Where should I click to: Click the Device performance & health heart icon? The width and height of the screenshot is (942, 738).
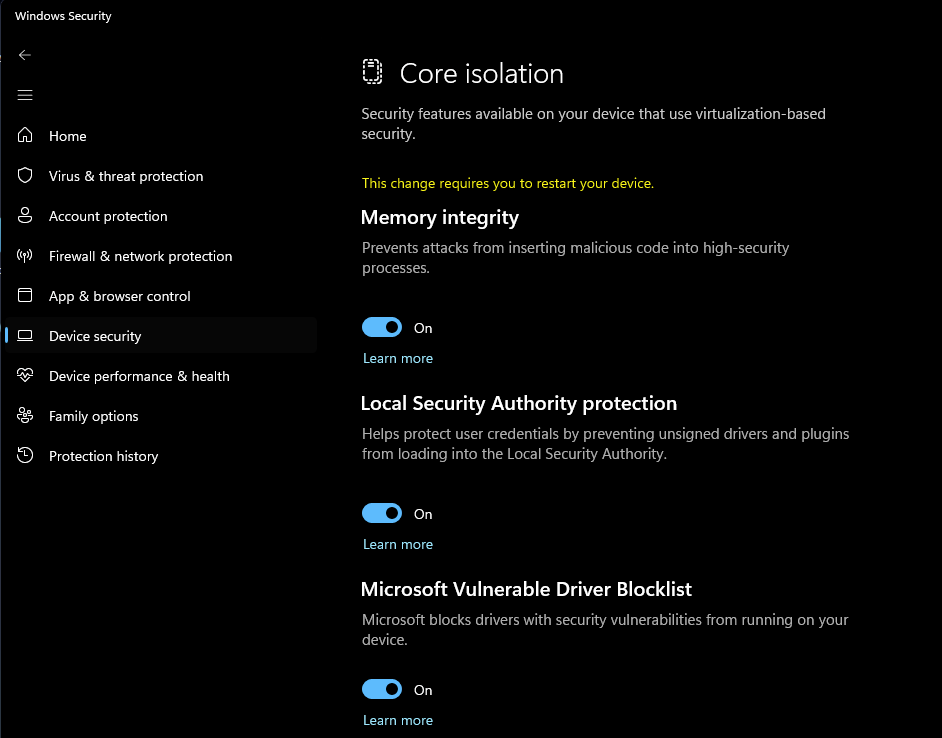(x=26, y=376)
